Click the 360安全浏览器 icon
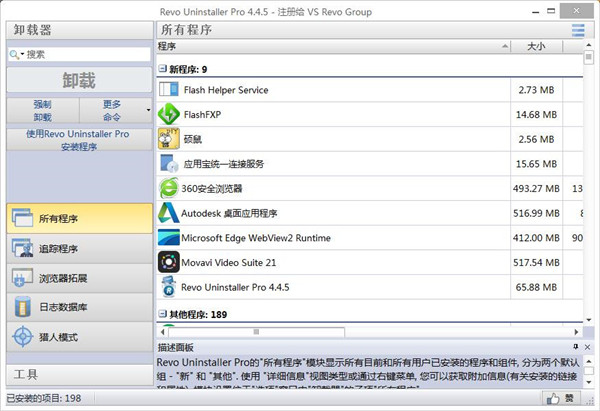This screenshot has width=600, height=411. click(168, 188)
